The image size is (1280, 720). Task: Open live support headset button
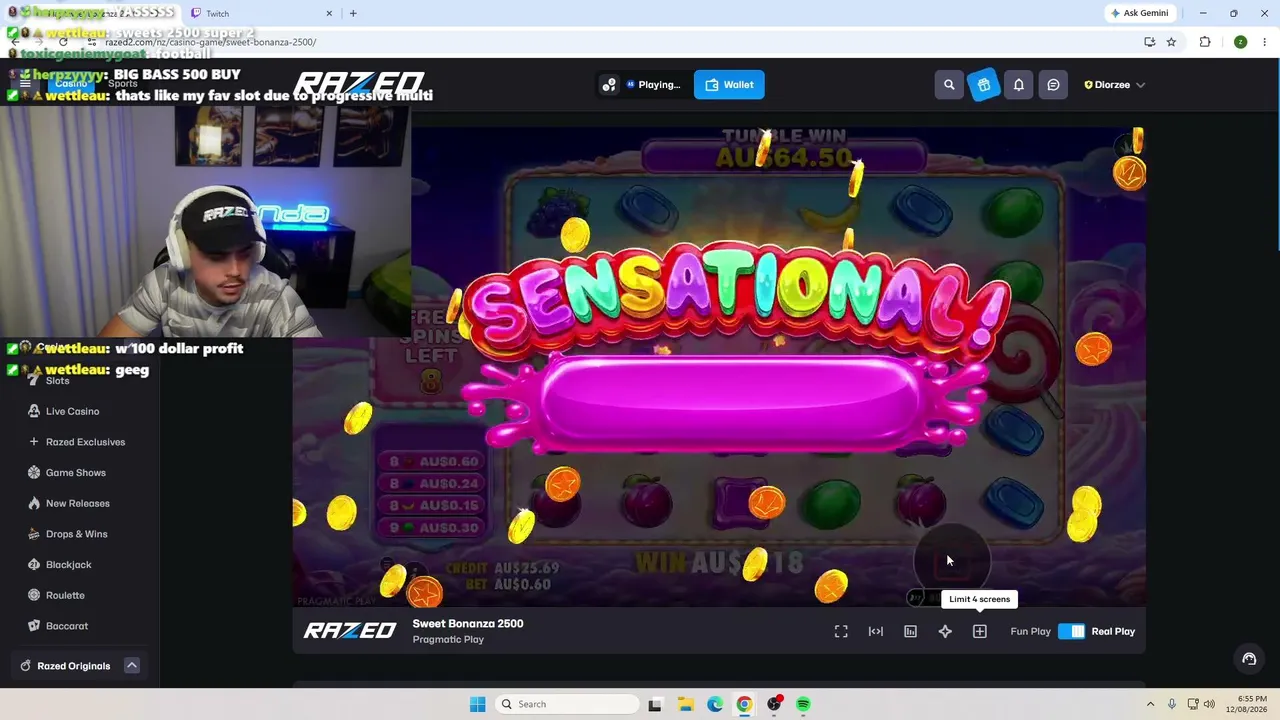(1249, 658)
